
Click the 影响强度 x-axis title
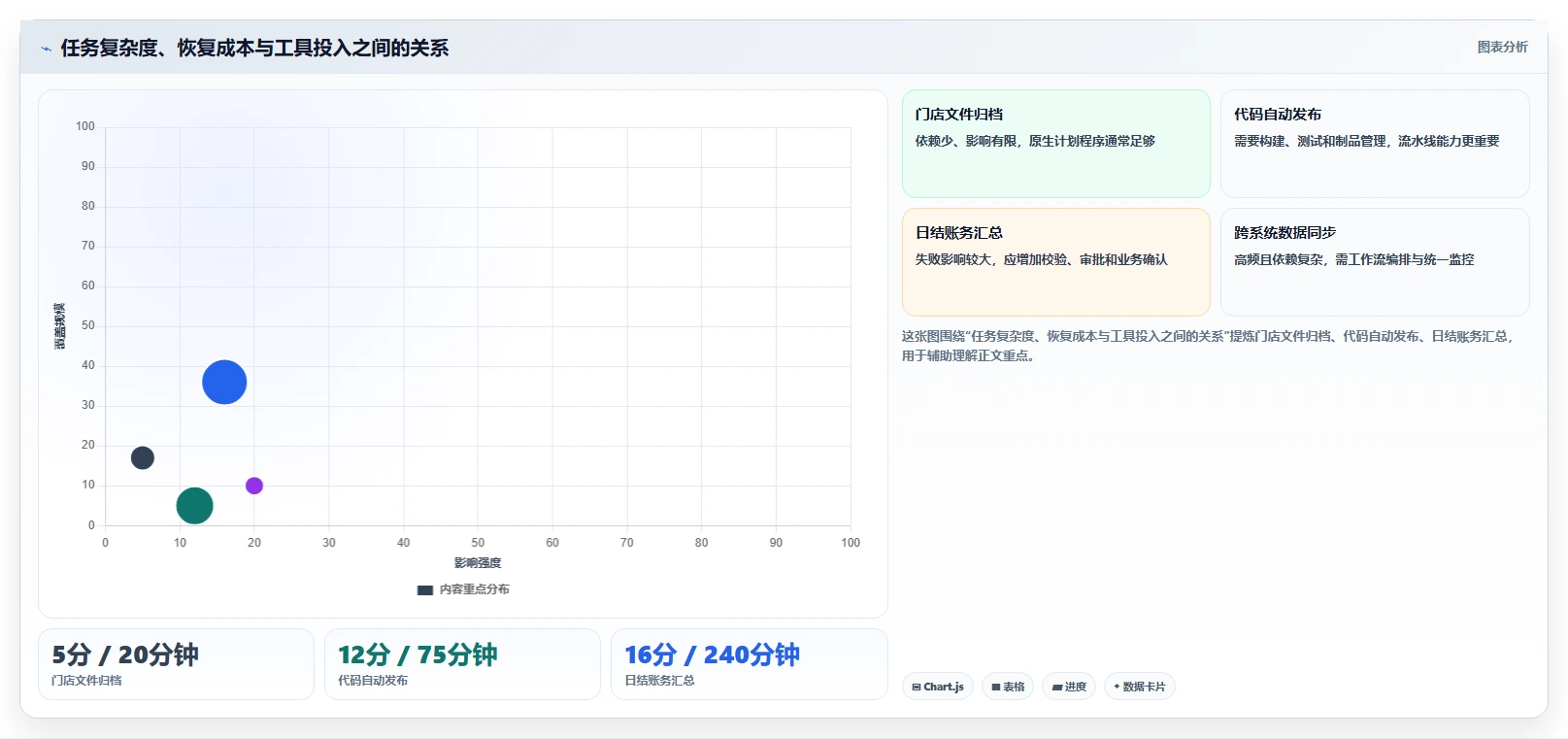point(478,563)
